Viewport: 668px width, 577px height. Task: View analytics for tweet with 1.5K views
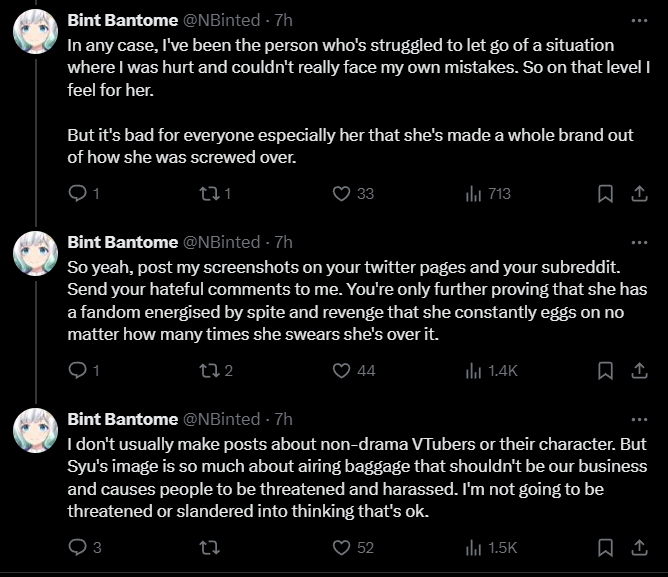(491, 548)
